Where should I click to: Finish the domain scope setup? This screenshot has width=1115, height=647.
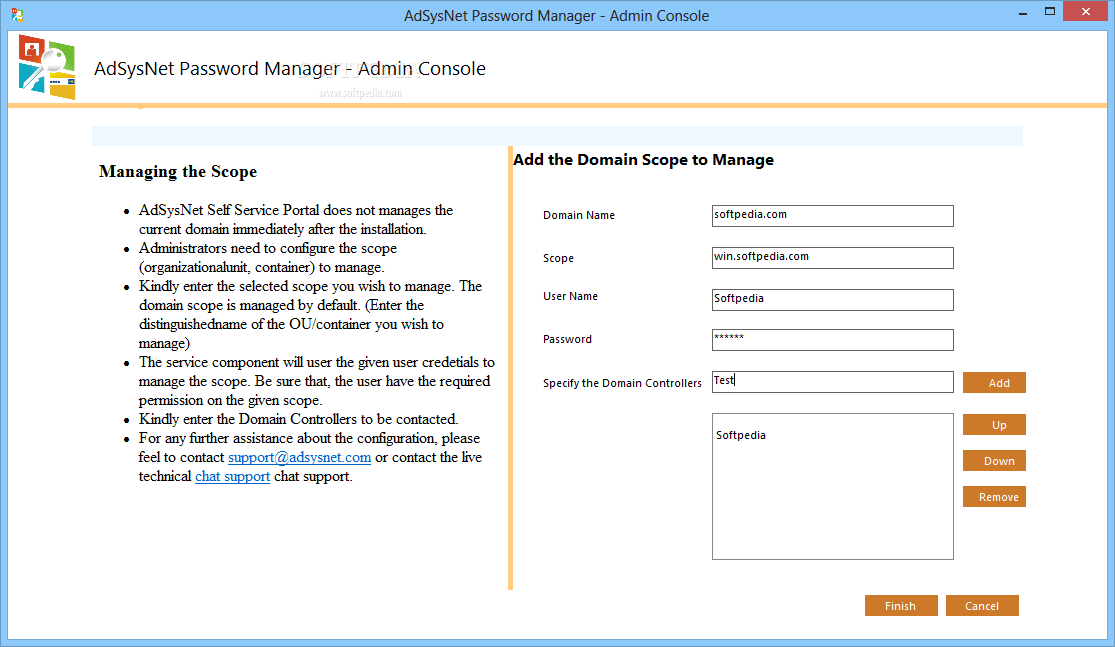(901, 606)
